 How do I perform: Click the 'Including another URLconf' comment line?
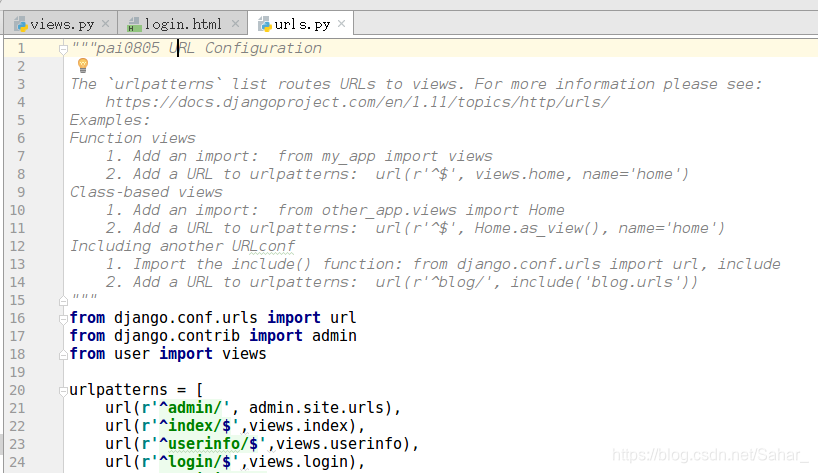pos(182,246)
